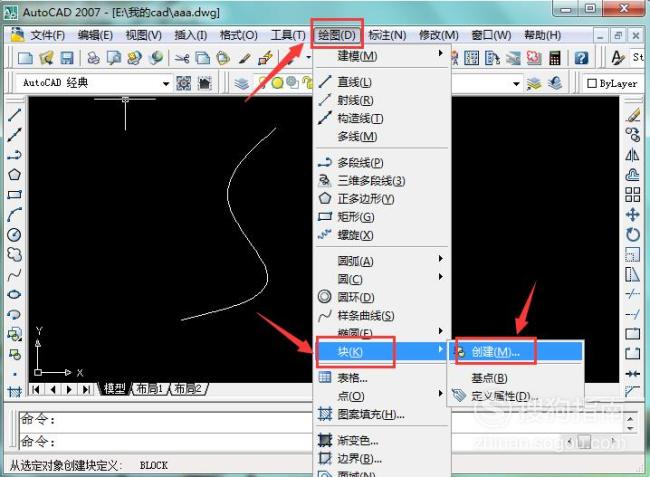Viewport: 650px width, 477px height.
Task: Click the Make Block tool icon
Action: (x=15, y=354)
